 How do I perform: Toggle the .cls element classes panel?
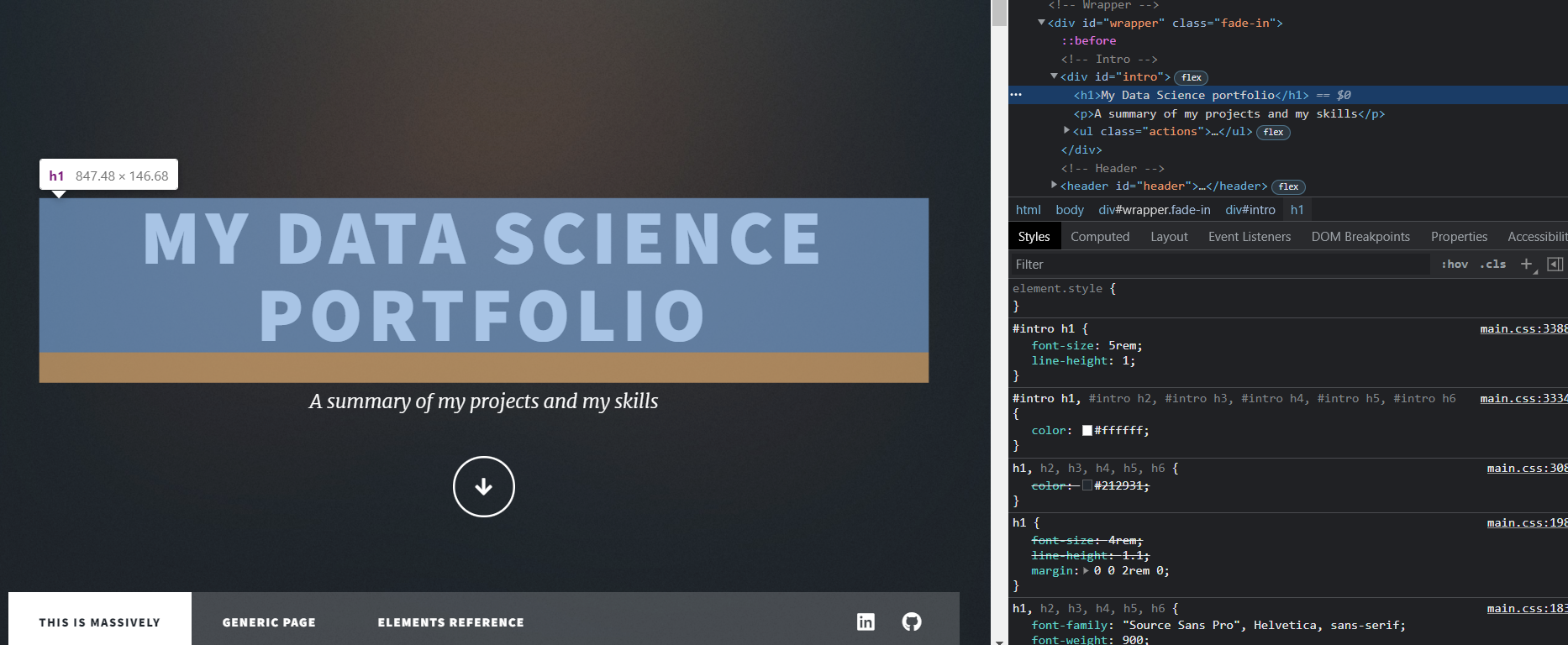1493,264
